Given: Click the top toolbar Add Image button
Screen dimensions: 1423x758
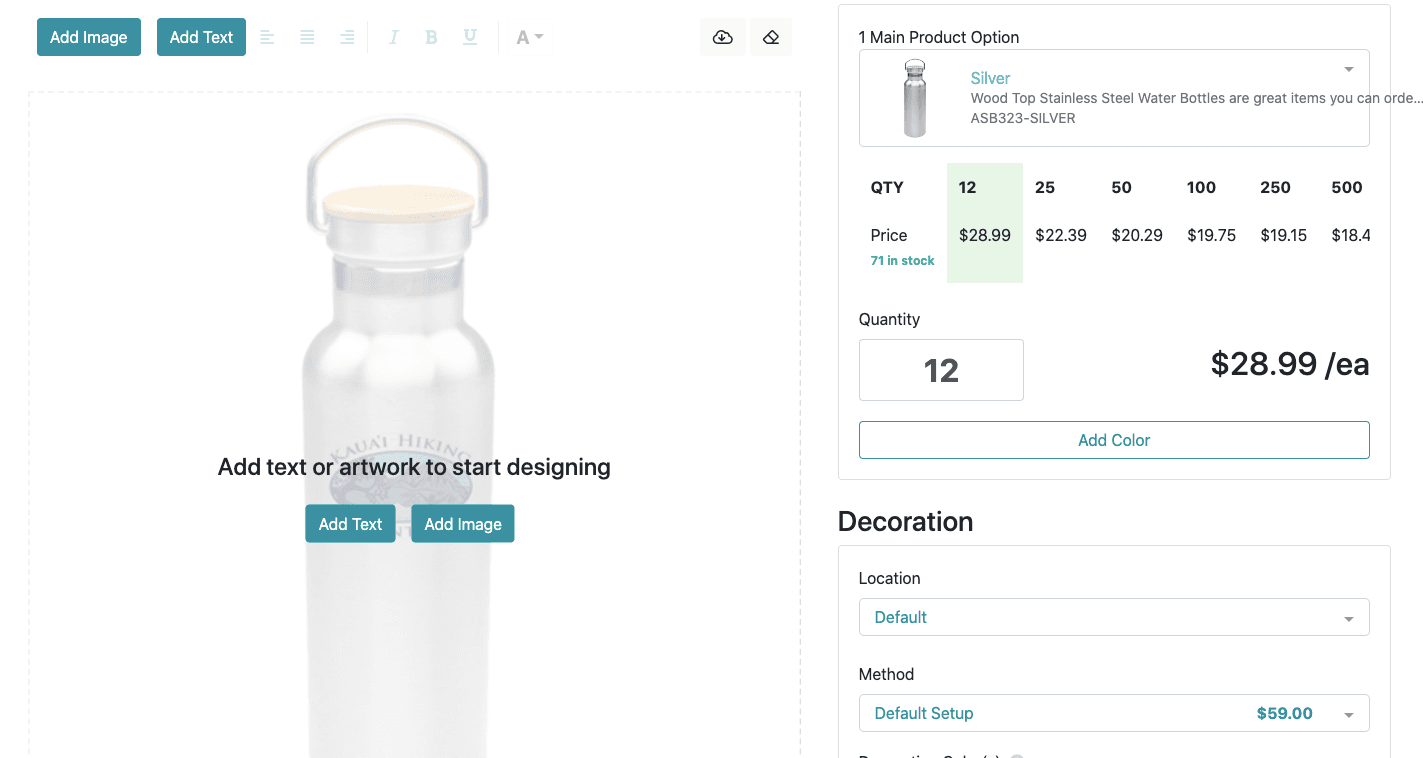Looking at the screenshot, I should (x=89, y=37).
